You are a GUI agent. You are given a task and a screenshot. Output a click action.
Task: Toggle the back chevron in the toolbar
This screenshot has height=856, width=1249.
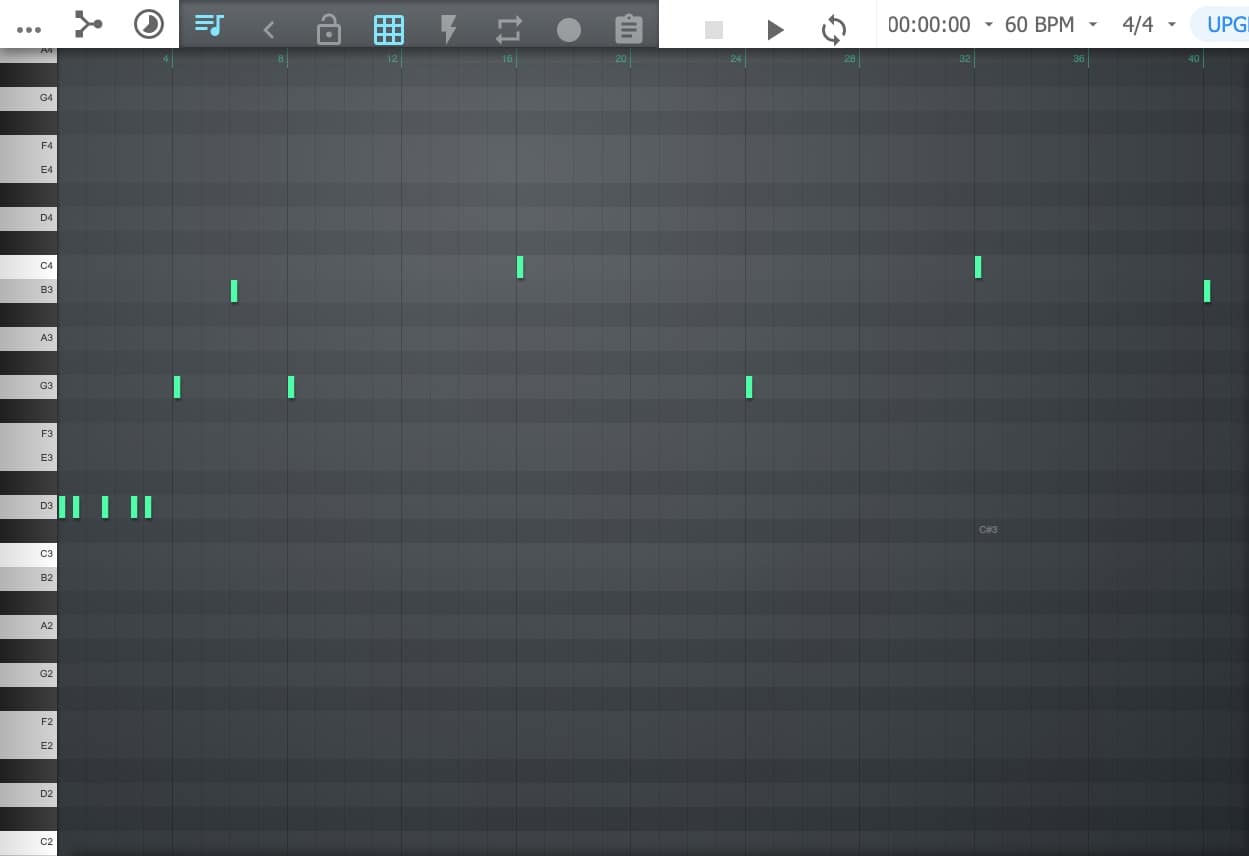268,29
